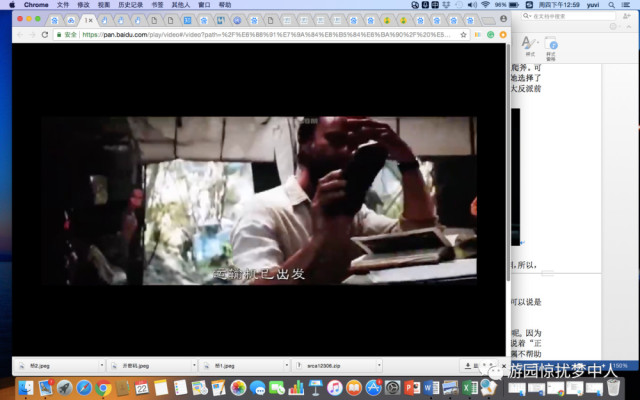Open Photos from the Dock
Viewport: 640px width, 400px height.
[238, 387]
